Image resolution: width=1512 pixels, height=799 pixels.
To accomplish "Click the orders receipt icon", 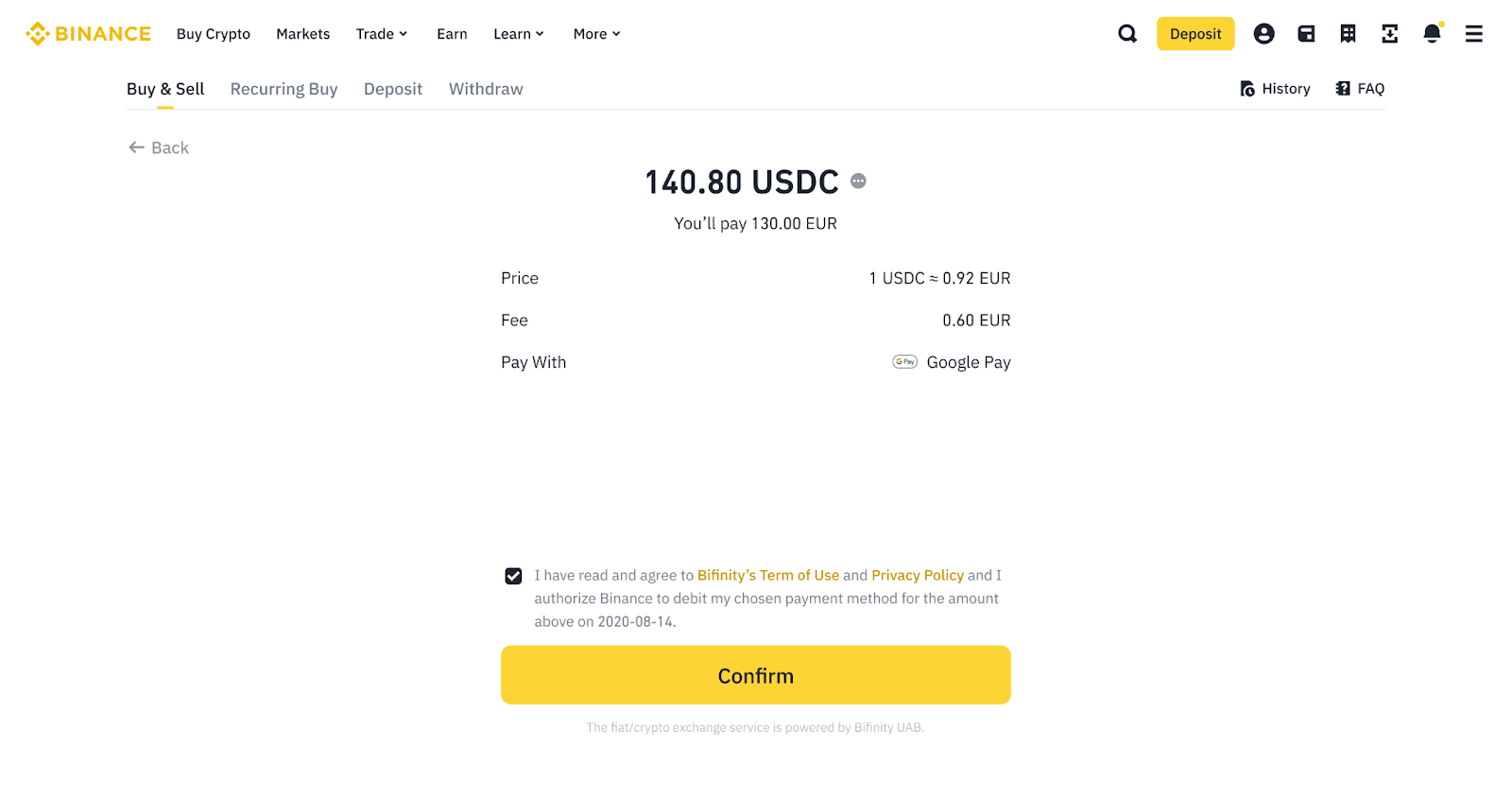I will (1348, 34).
